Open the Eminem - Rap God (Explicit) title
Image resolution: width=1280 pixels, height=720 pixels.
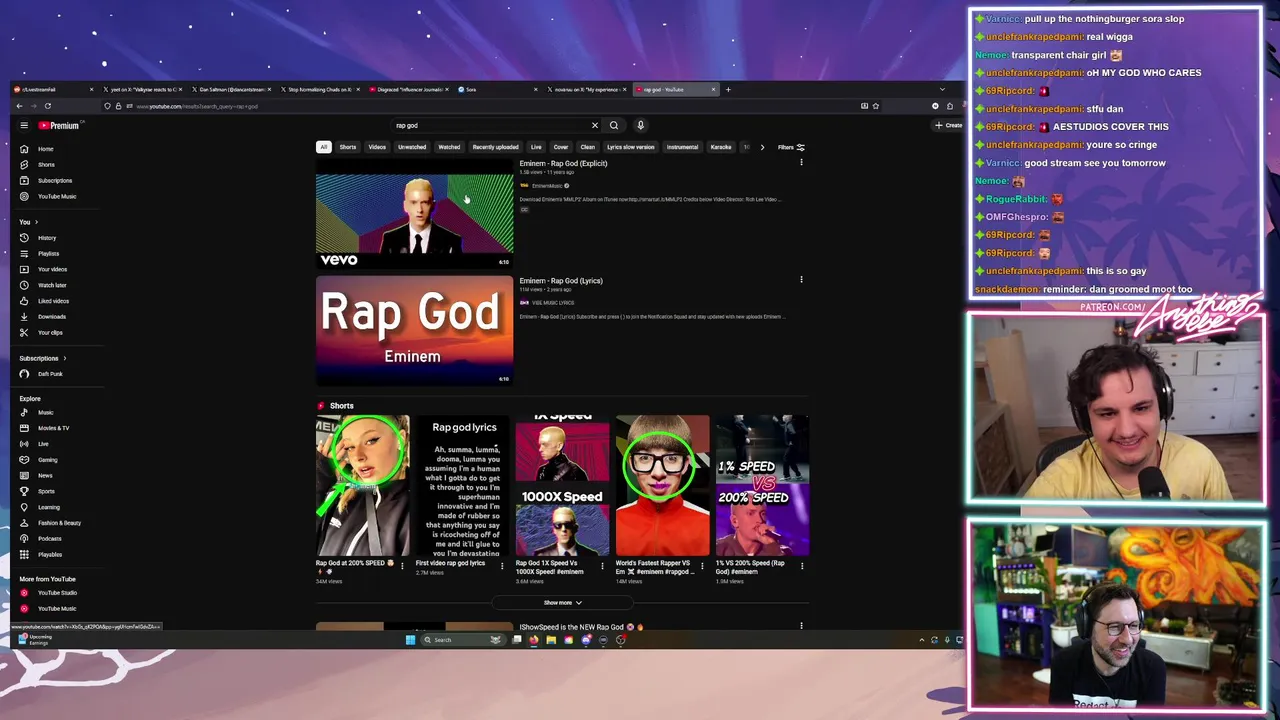coord(563,163)
